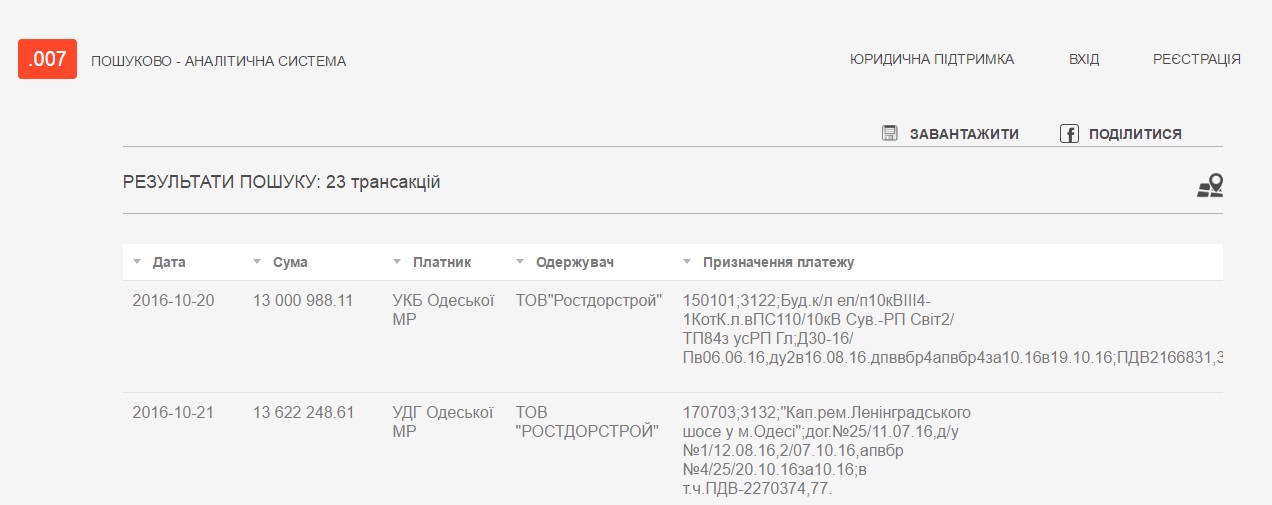Click the save disk icon
This screenshot has width=1272, height=505.
pos(889,133)
